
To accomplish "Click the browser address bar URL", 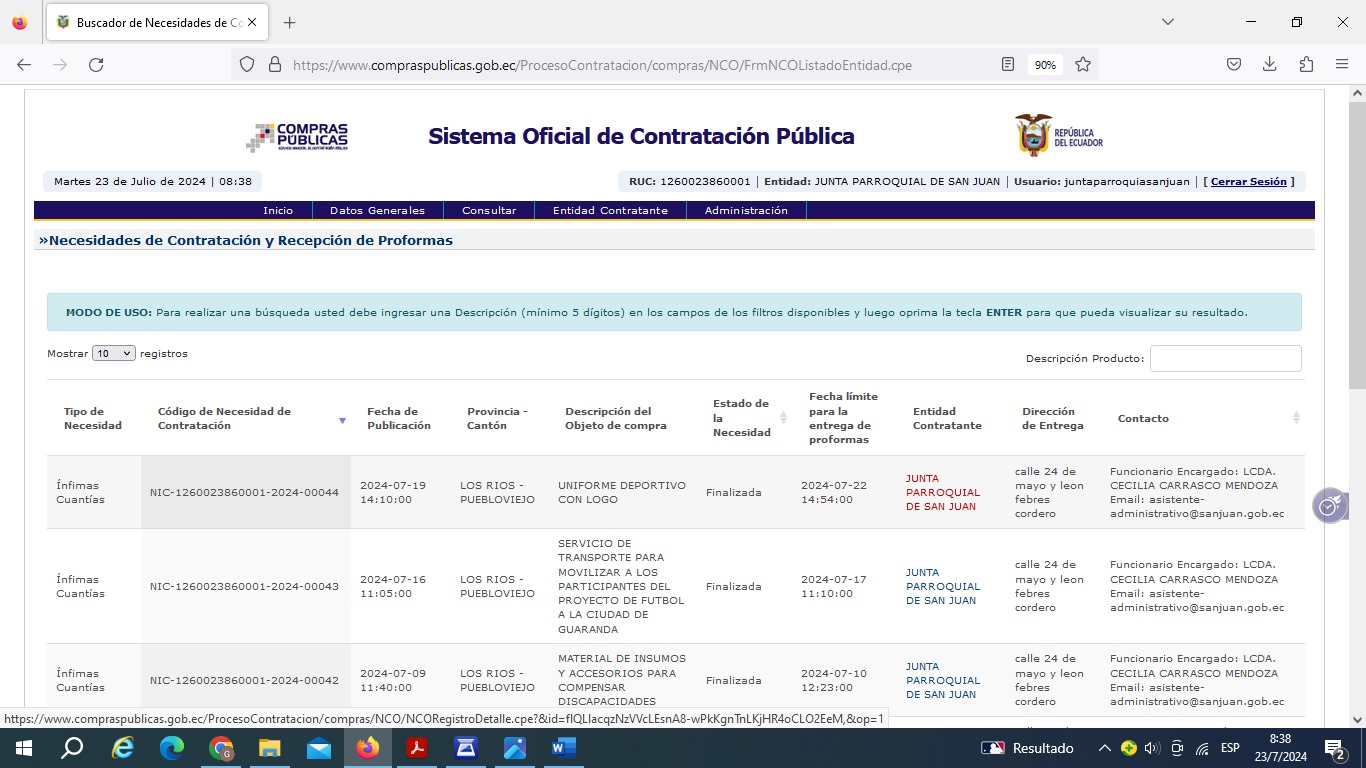I will pos(600,65).
